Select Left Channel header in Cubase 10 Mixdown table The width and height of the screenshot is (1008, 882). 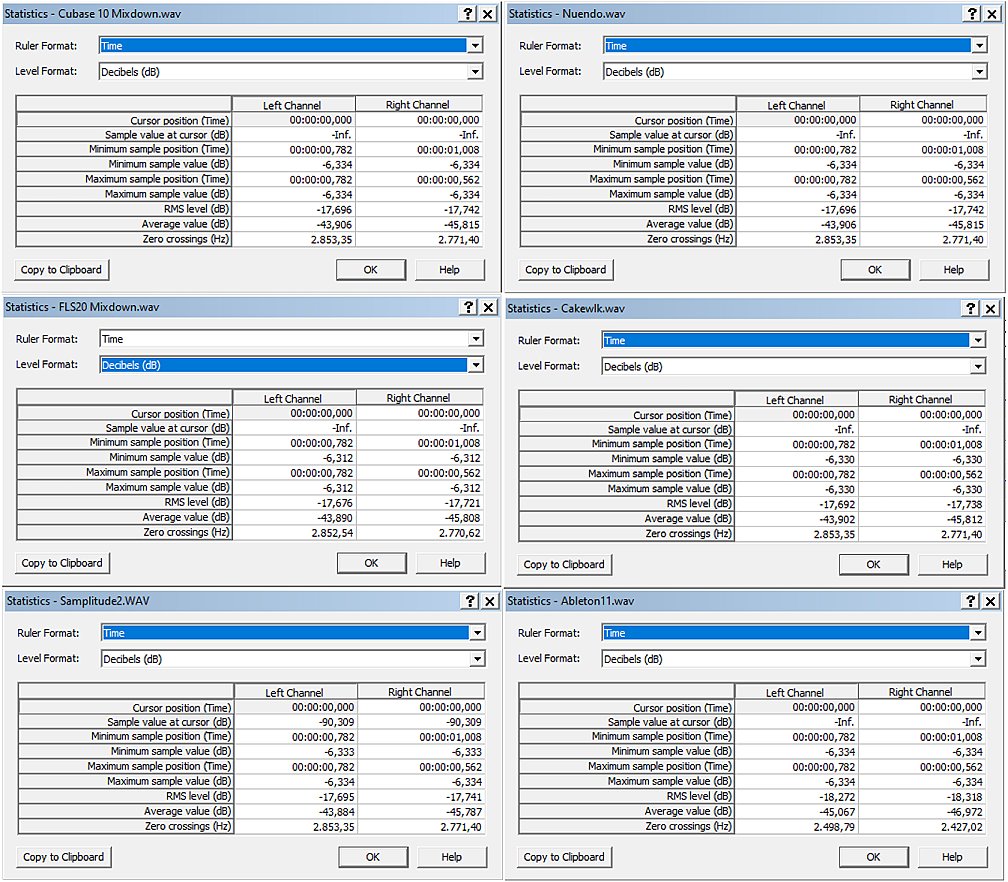click(x=292, y=105)
